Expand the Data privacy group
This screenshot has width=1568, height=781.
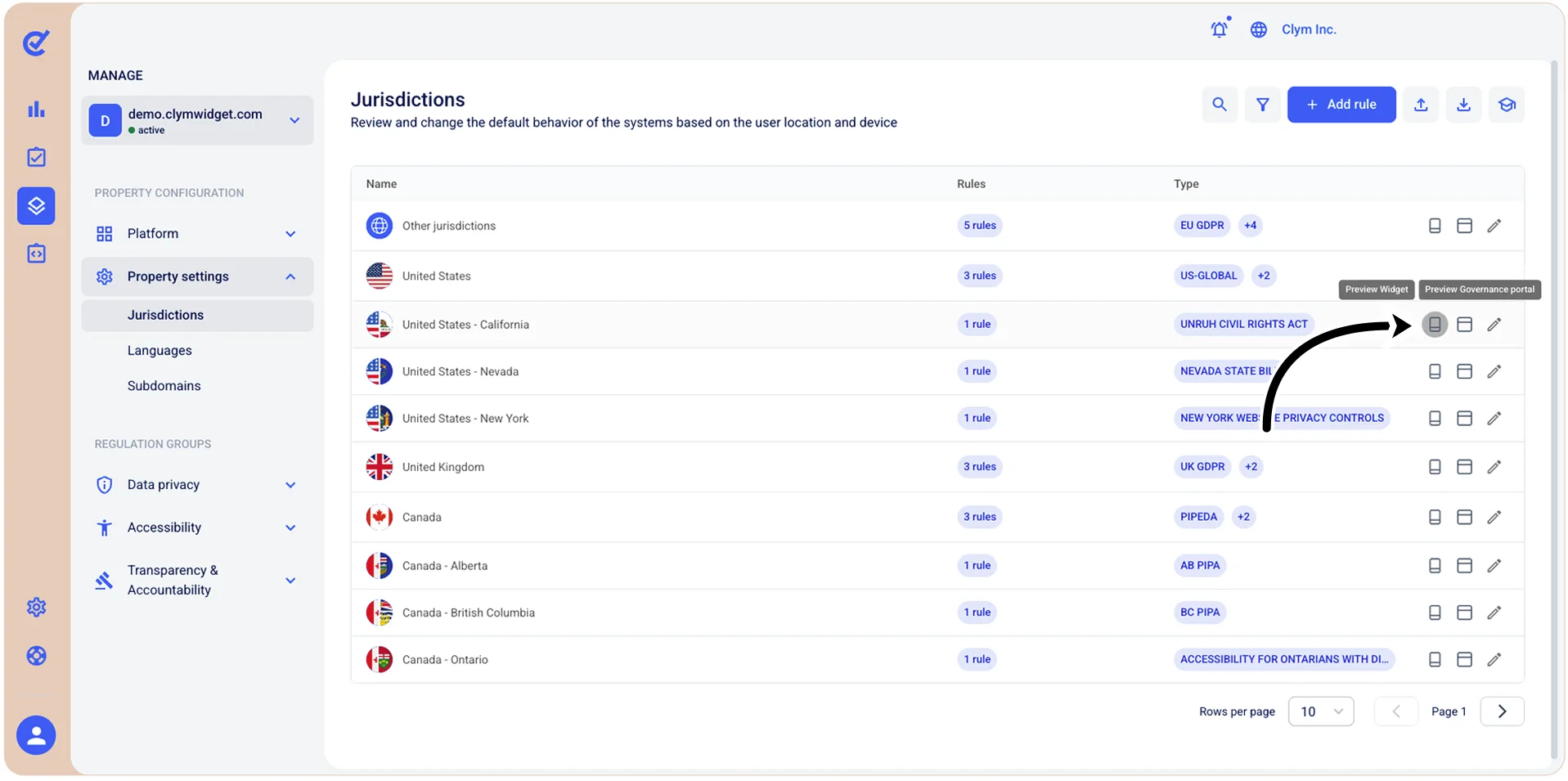pyautogui.click(x=197, y=485)
